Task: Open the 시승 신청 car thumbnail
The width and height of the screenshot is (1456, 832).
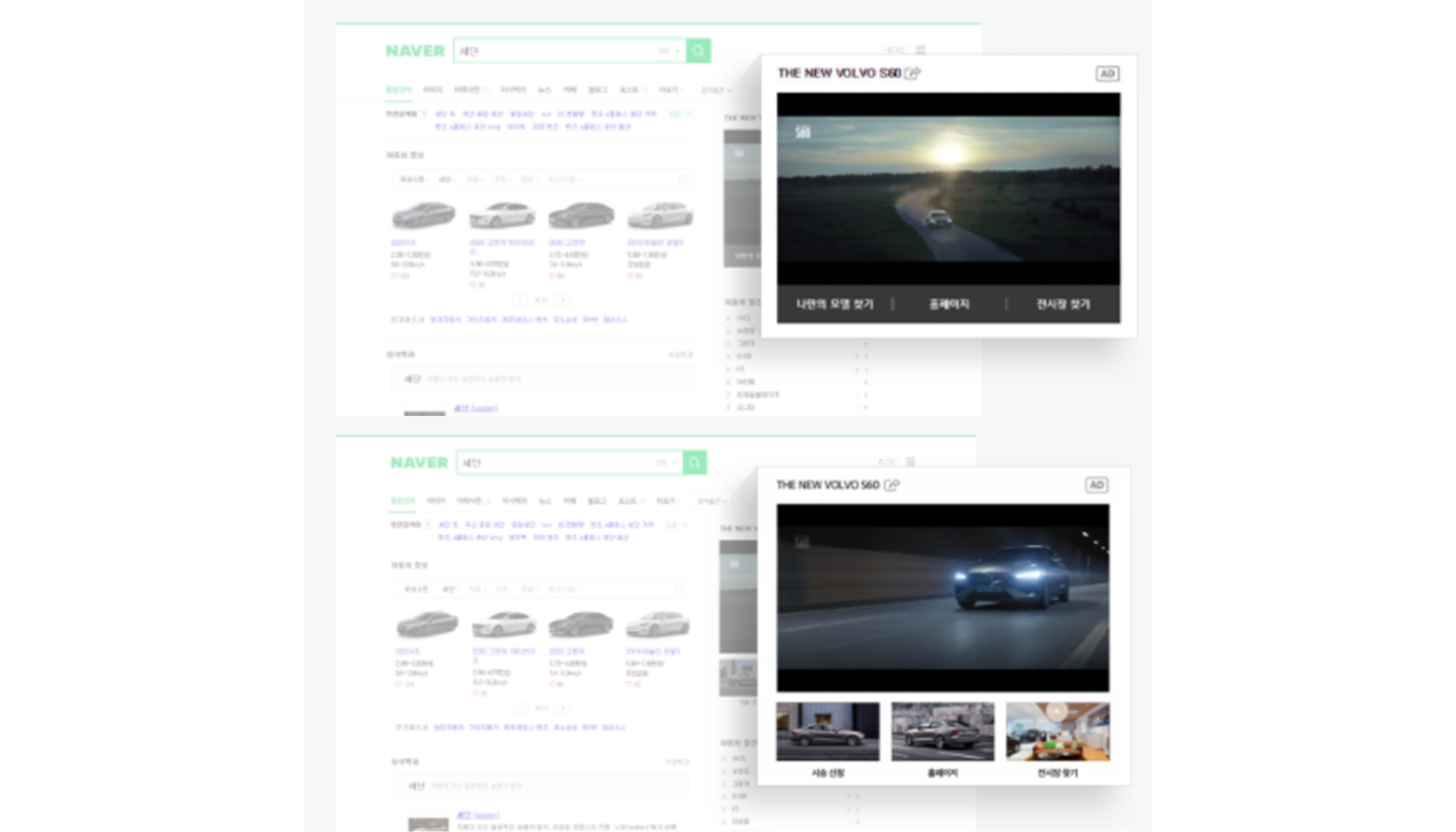Action: click(x=828, y=731)
